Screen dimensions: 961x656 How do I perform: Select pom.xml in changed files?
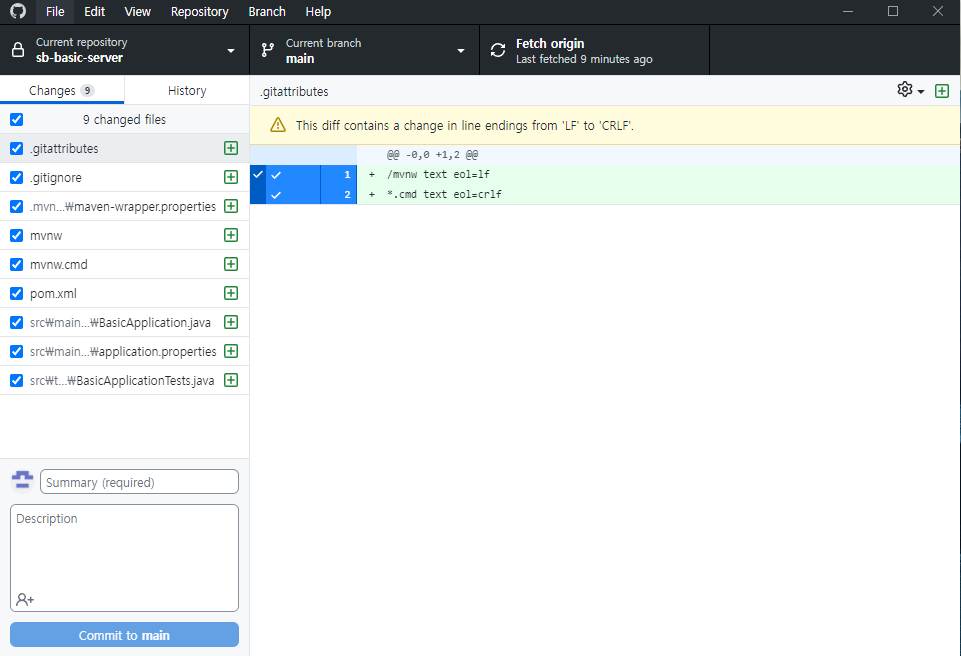click(124, 294)
